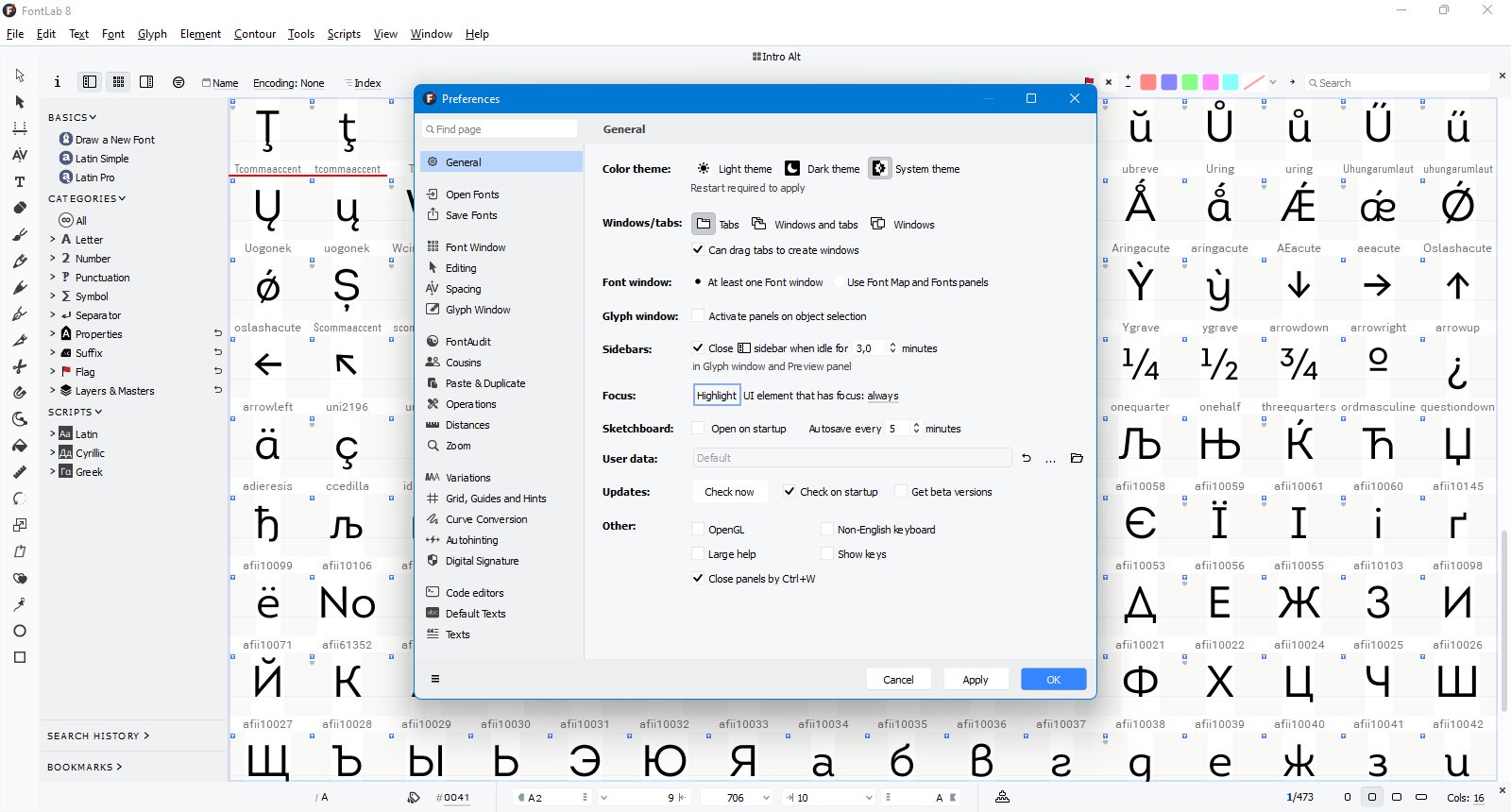The height and width of the screenshot is (812, 1511).
Task: Select the Ellipse tool
Action: 20,630
